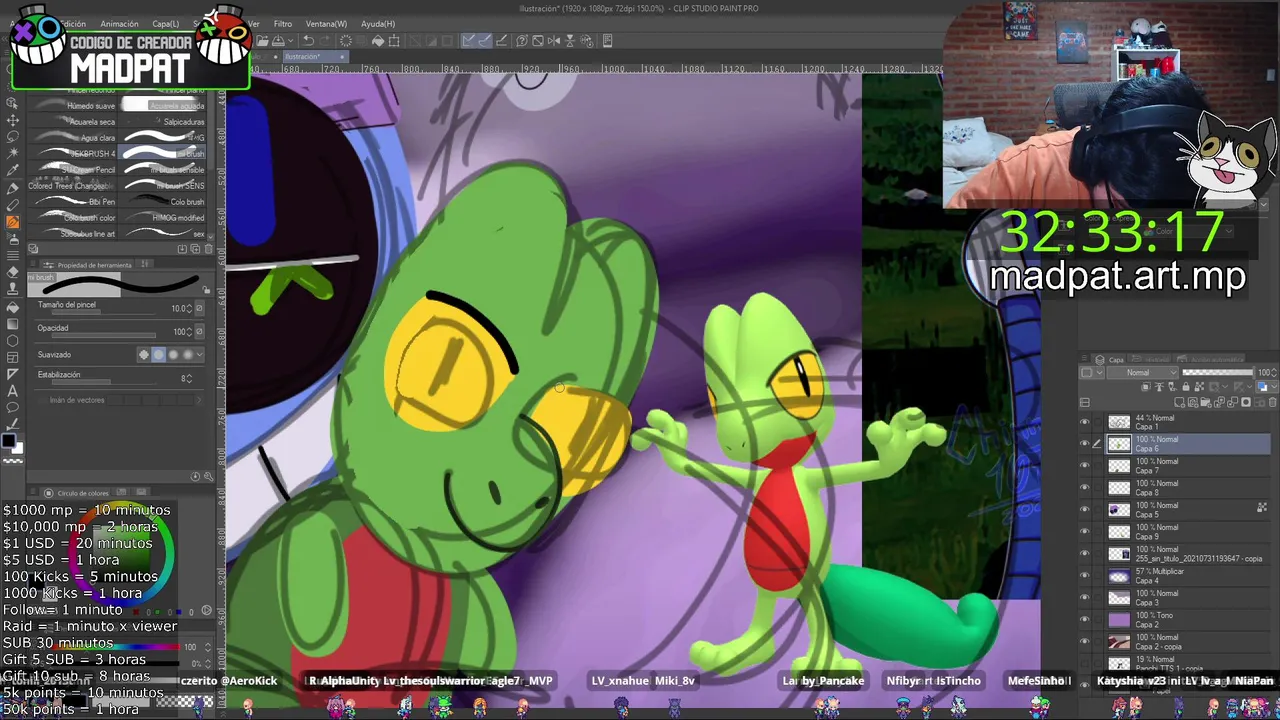Select the Figure polygon tool

point(12,341)
